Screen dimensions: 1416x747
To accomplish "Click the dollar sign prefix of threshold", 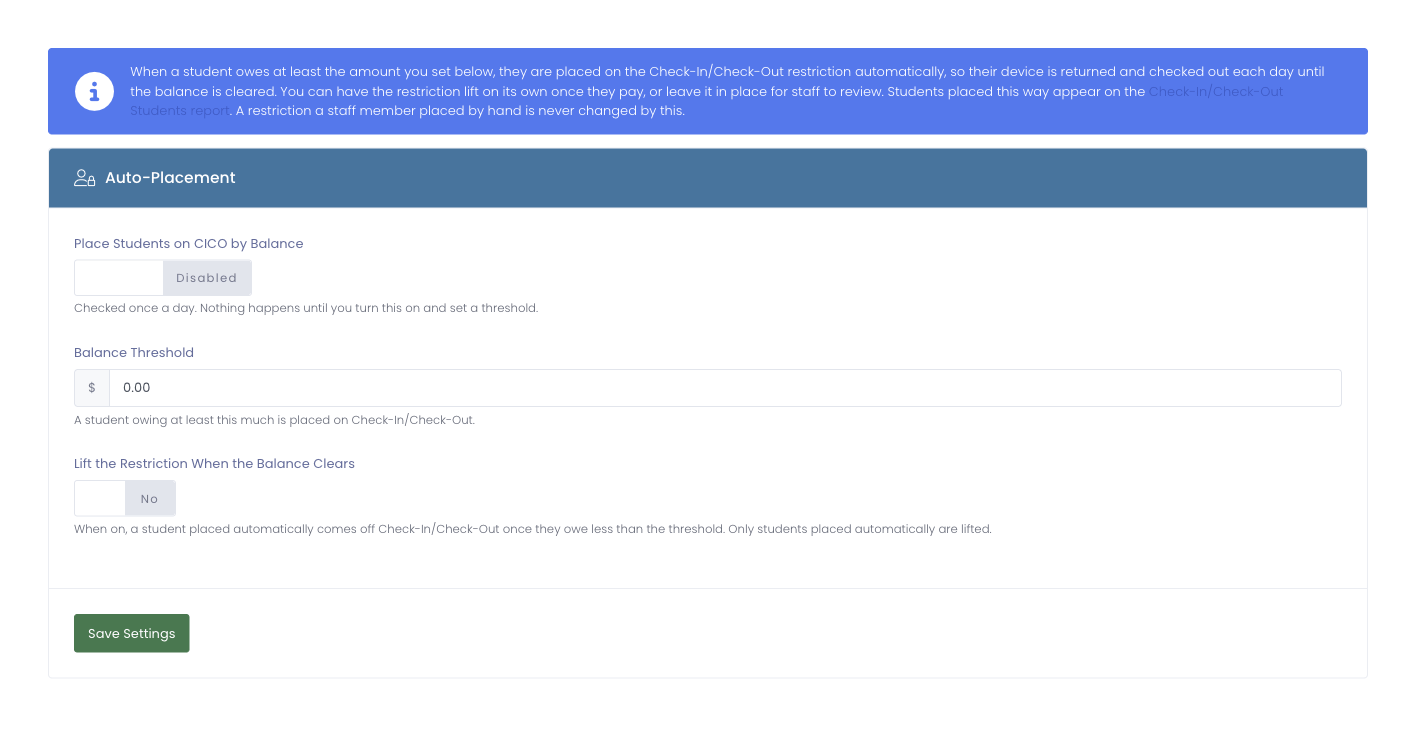I will click(92, 388).
